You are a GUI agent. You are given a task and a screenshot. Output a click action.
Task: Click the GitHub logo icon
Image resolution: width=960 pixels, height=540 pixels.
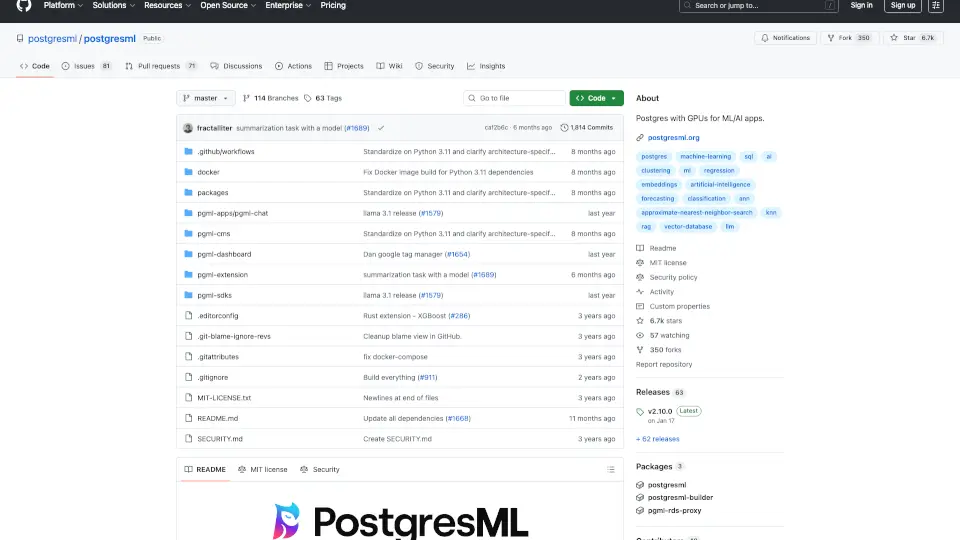24,5
